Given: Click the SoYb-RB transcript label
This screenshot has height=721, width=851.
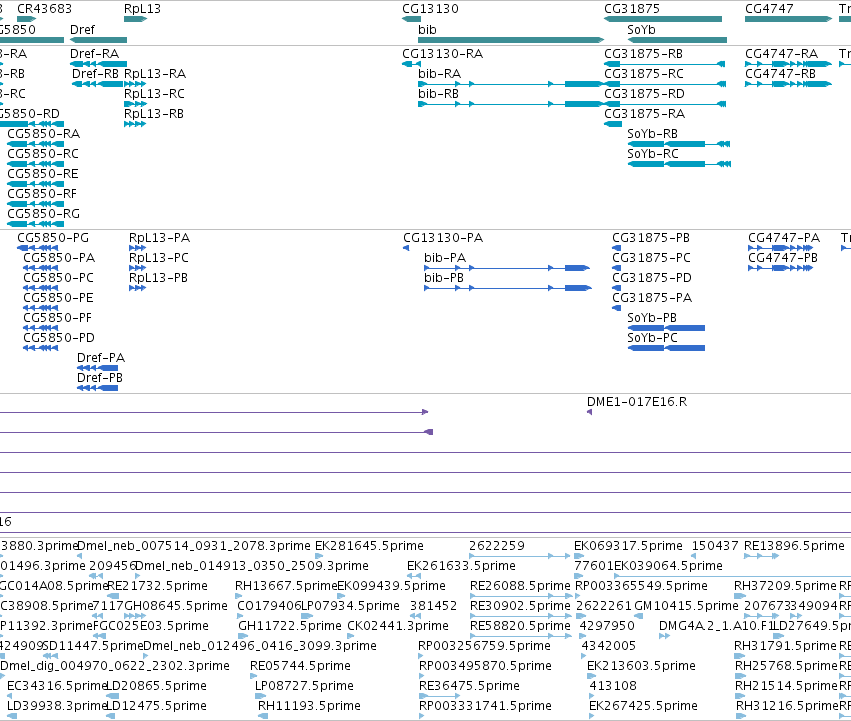Looking at the screenshot, I should [652, 134].
